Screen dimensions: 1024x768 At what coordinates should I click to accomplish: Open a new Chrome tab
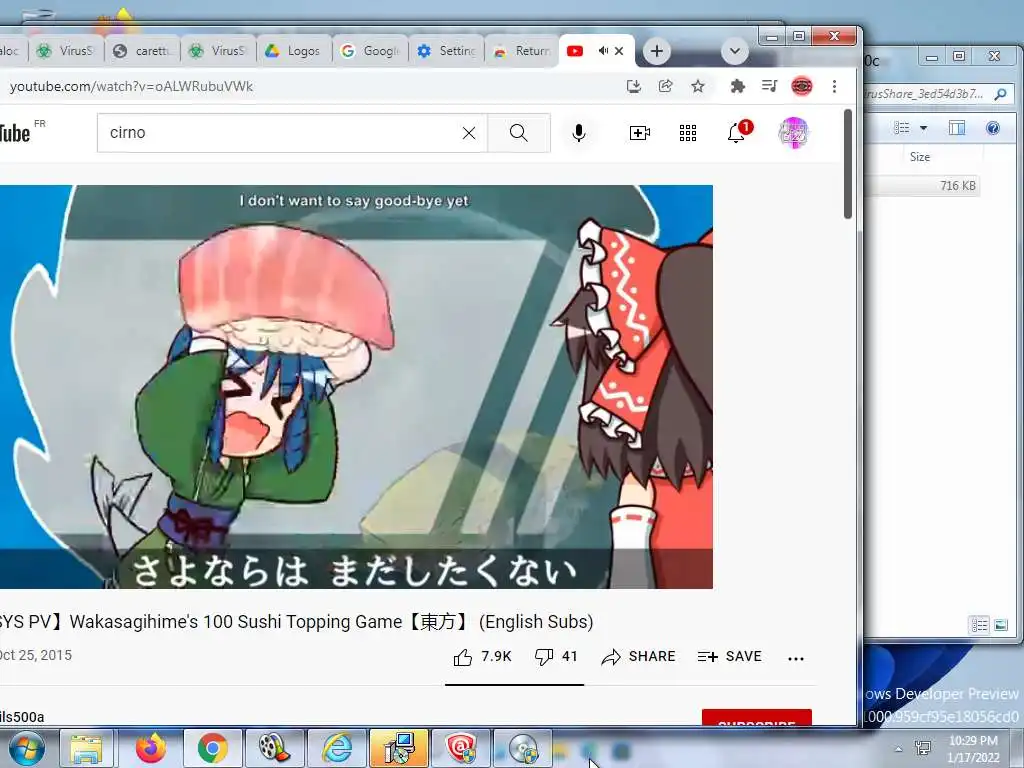[x=656, y=51]
